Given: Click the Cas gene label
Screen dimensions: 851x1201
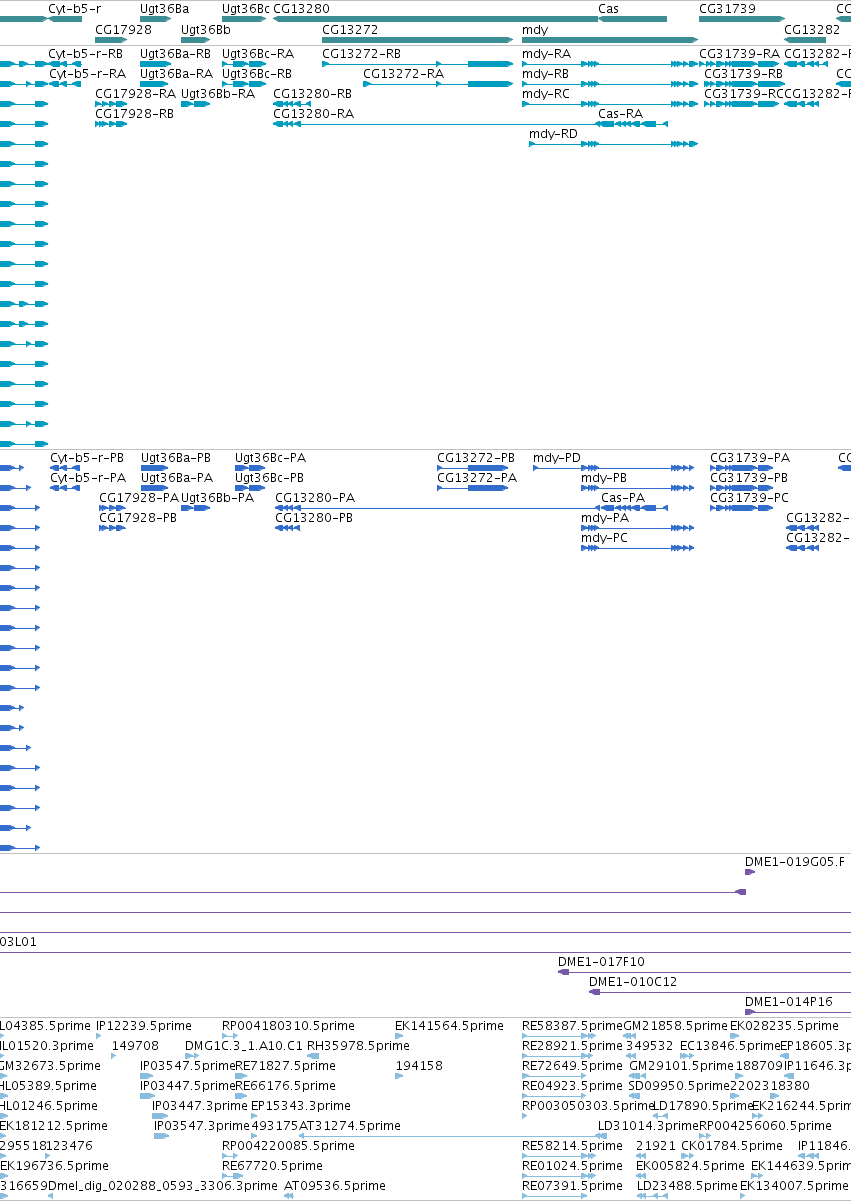Looking at the screenshot, I should click(608, 9).
